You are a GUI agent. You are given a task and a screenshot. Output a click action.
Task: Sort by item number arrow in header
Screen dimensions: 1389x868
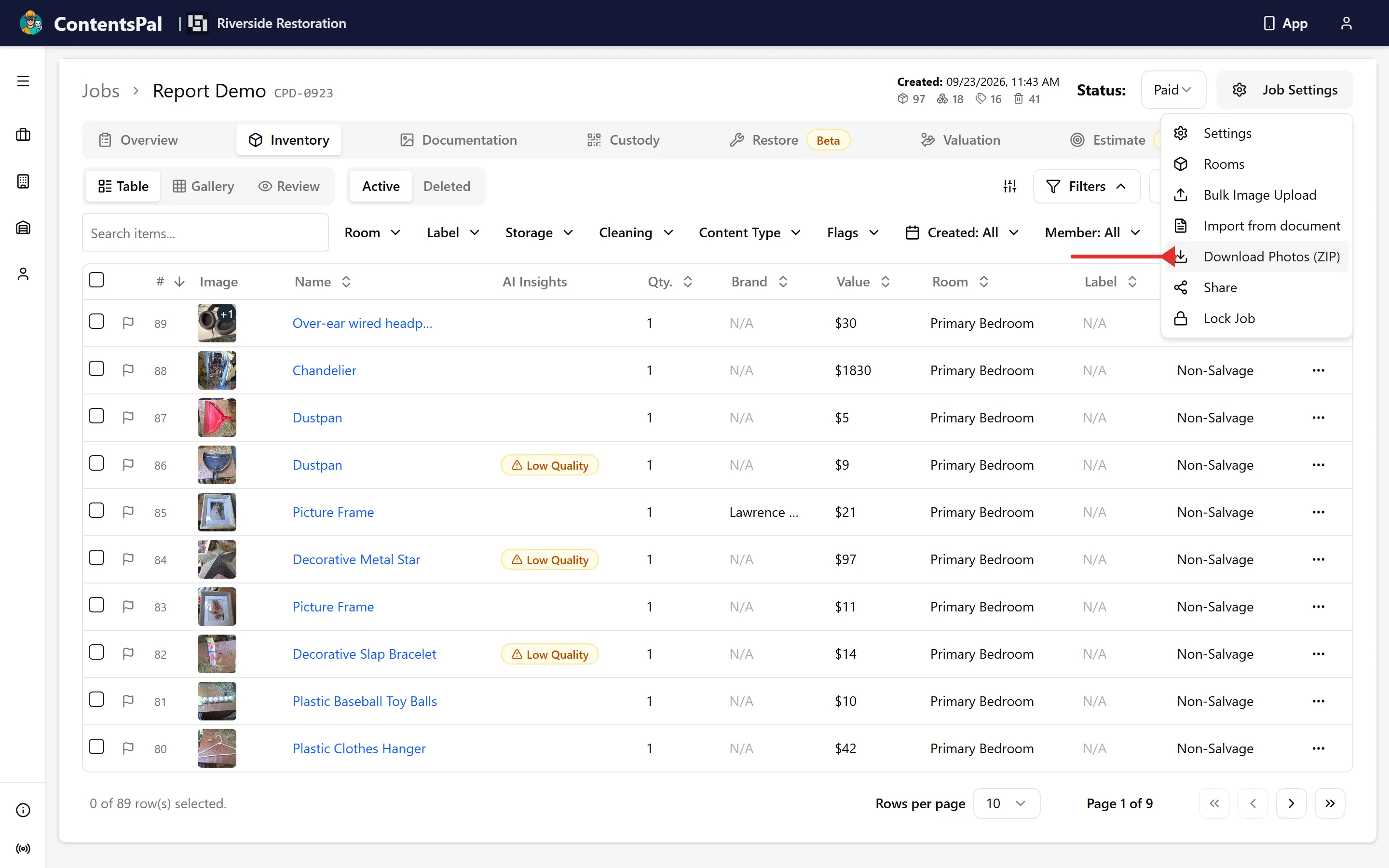click(x=179, y=281)
